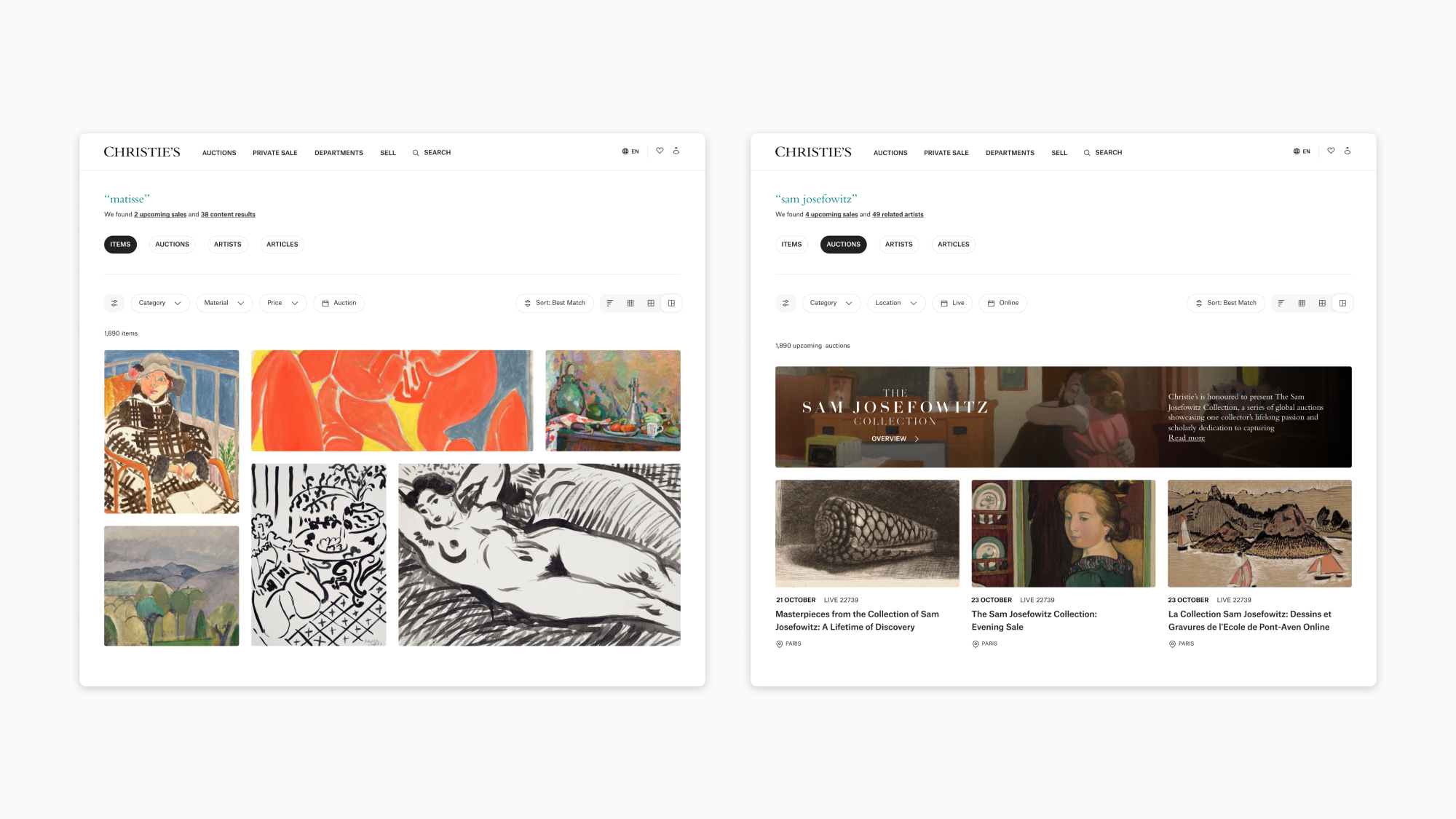Viewport: 1456px width, 819px height.
Task: Expand the Price filter dropdown
Action: pos(282,303)
